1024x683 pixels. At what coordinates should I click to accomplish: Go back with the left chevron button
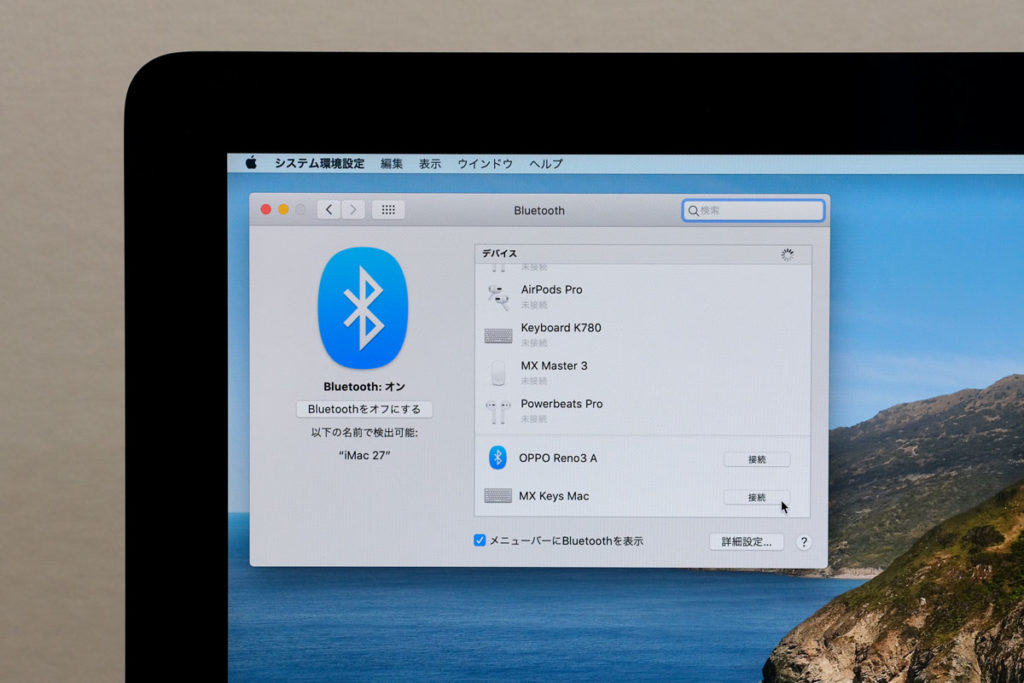point(329,210)
